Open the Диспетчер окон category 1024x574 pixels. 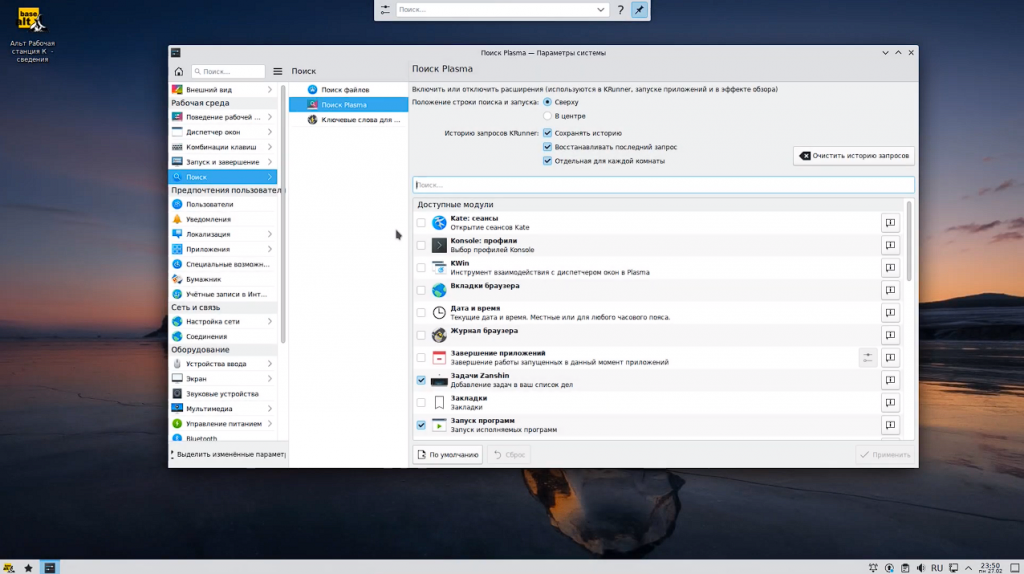coord(223,132)
